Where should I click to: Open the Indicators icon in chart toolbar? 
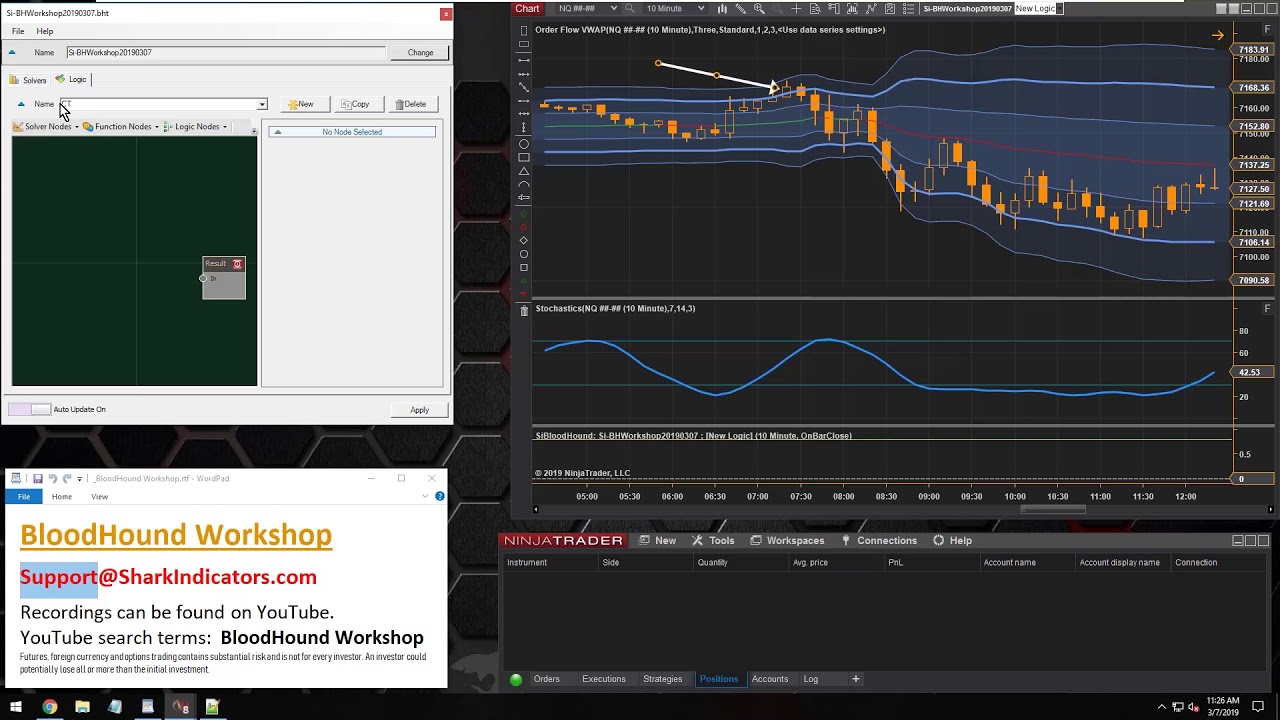(x=871, y=9)
